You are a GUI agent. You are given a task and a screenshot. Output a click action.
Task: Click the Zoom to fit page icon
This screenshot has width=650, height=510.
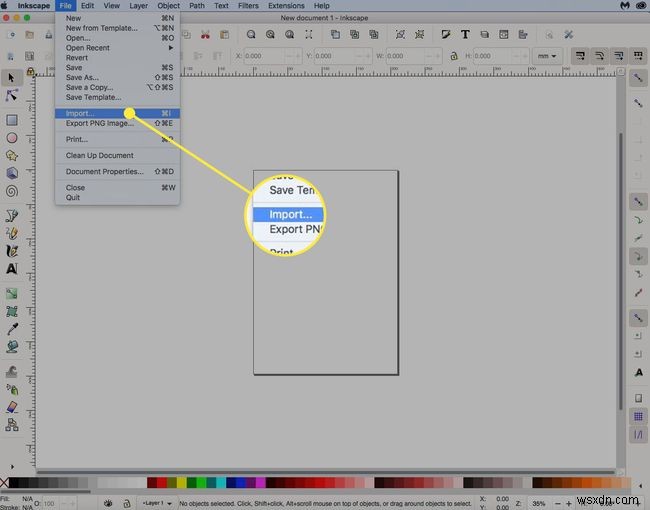289,34
